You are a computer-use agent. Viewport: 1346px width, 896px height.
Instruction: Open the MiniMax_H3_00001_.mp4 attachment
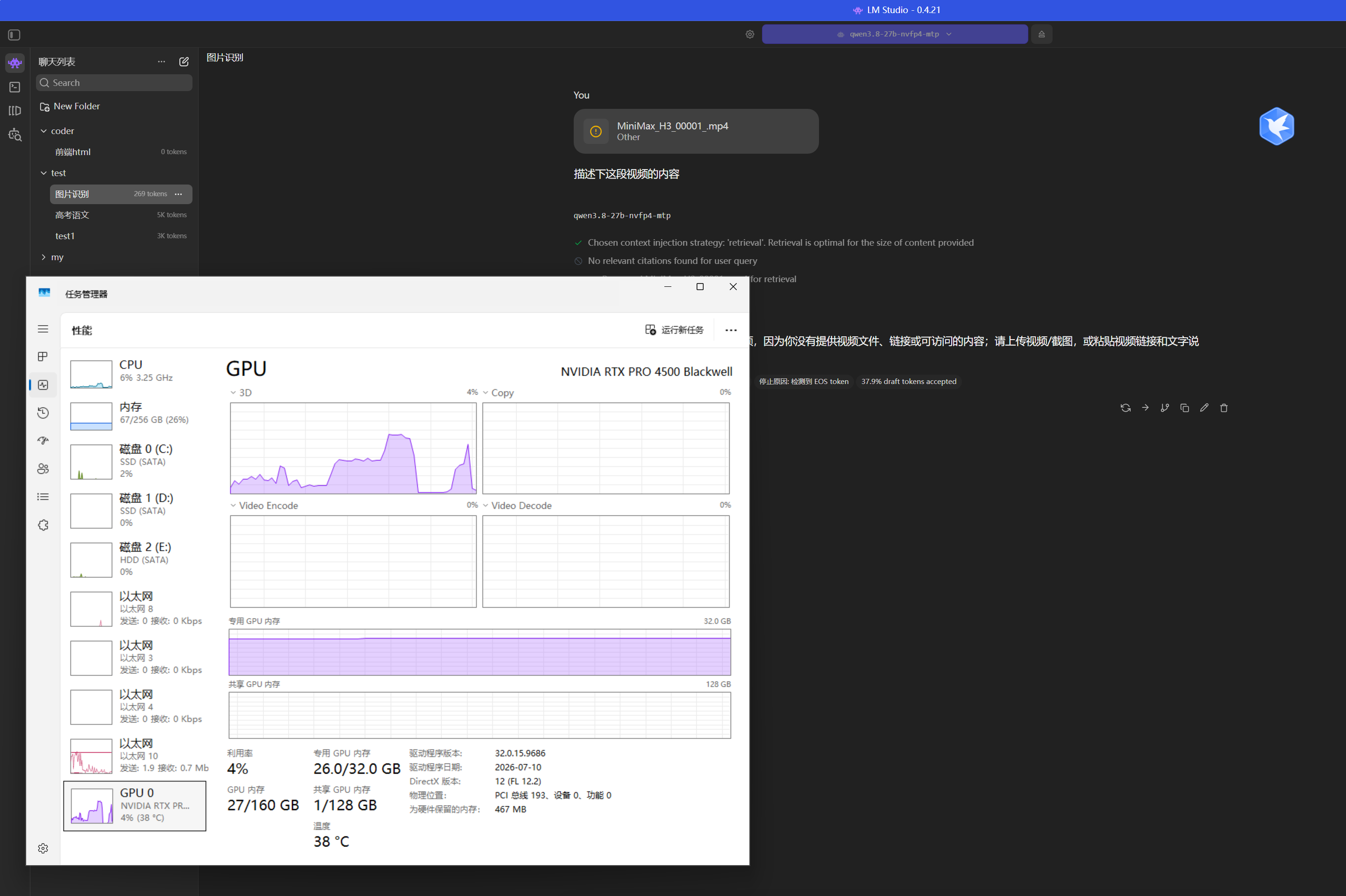[696, 131]
